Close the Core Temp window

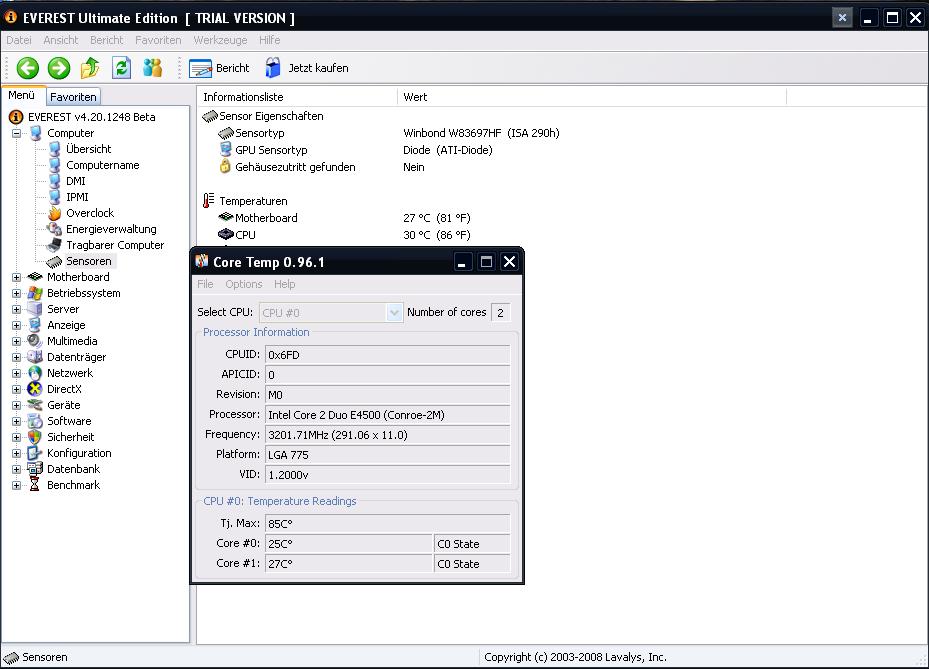(509, 262)
